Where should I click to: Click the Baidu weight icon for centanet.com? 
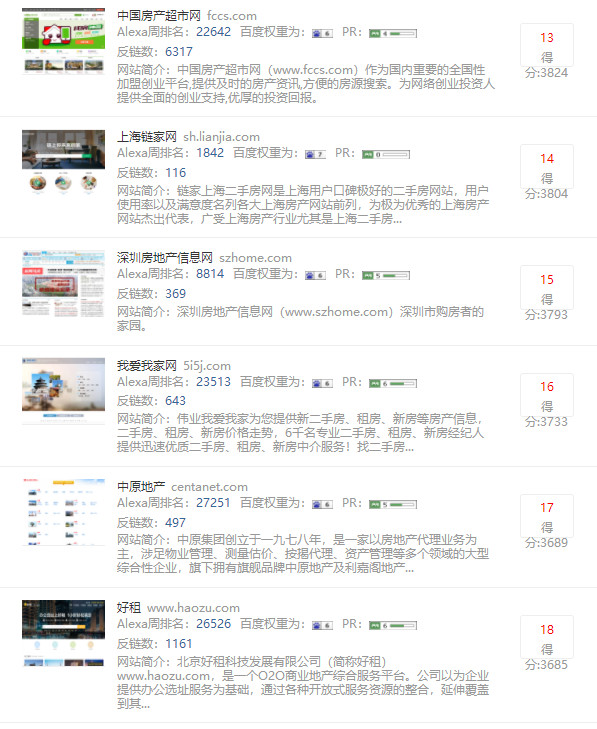322,504
